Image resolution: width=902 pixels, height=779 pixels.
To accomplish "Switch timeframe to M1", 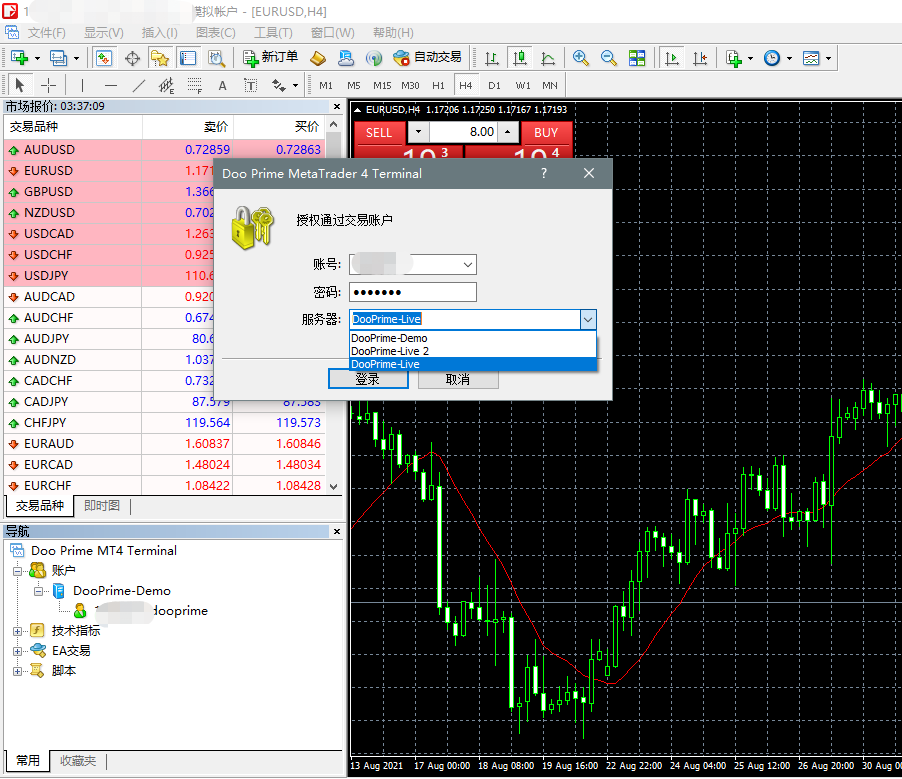I will (x=326, y=86).
